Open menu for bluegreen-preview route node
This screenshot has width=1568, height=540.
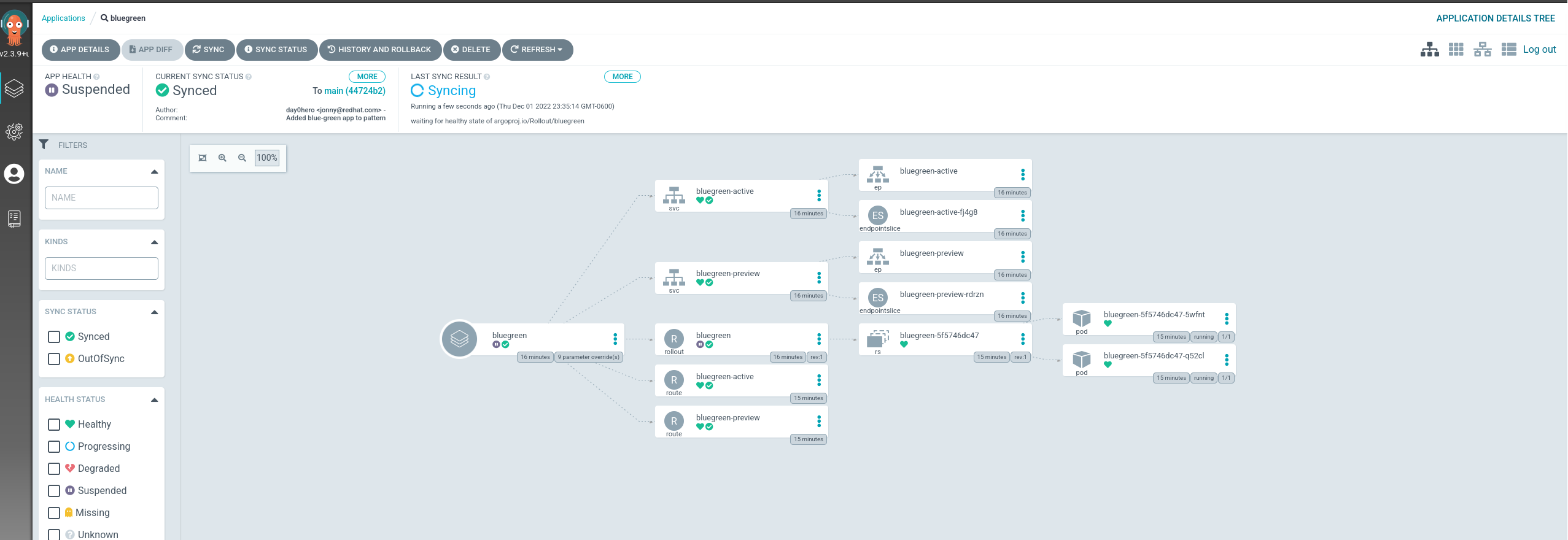point(819,421)
